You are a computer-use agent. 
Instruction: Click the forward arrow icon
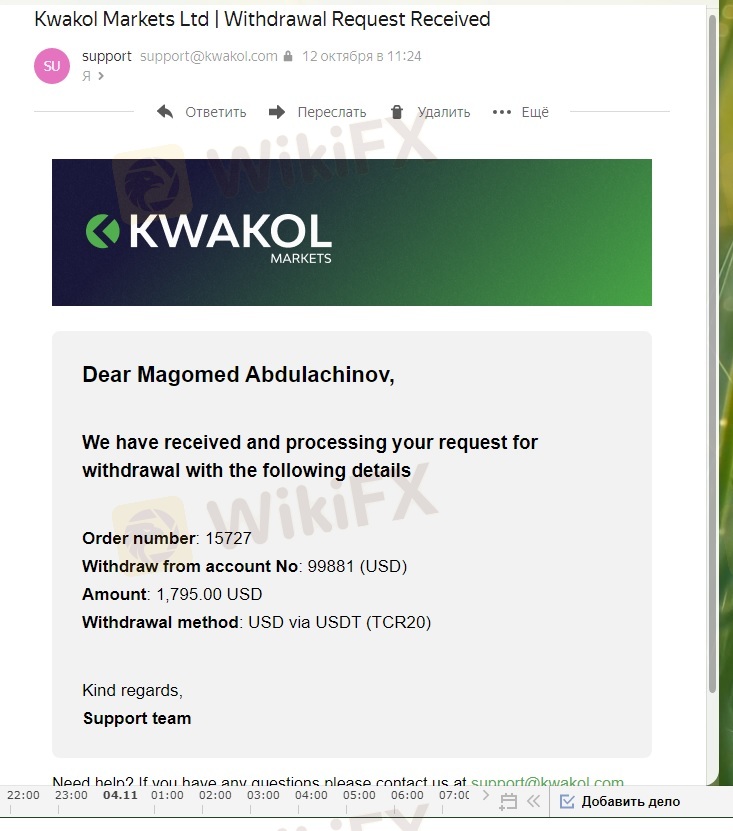pyautogui.click(x=278, y=112)
